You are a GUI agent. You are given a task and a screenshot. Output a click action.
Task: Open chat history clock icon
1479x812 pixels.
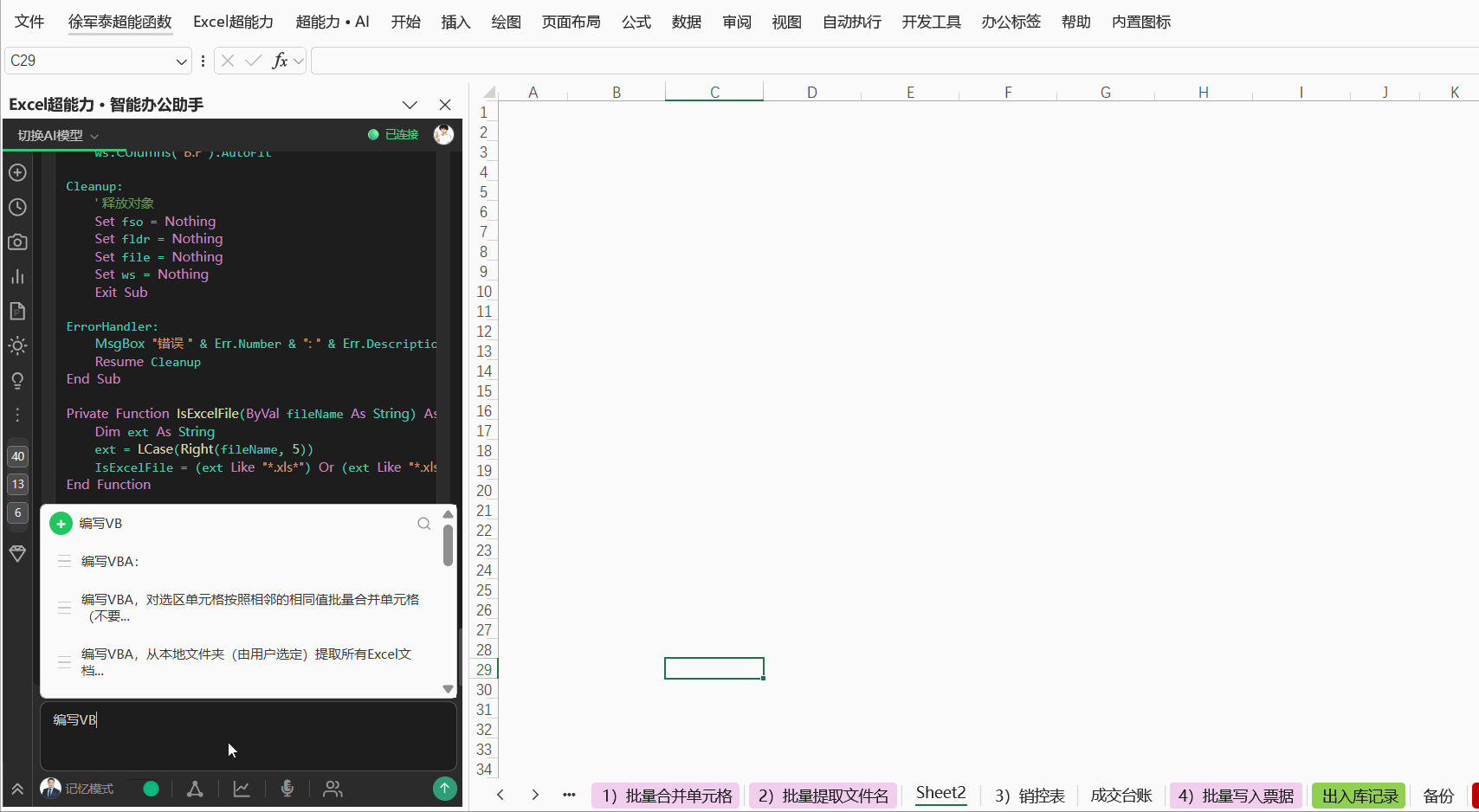(x=17, y=207)
